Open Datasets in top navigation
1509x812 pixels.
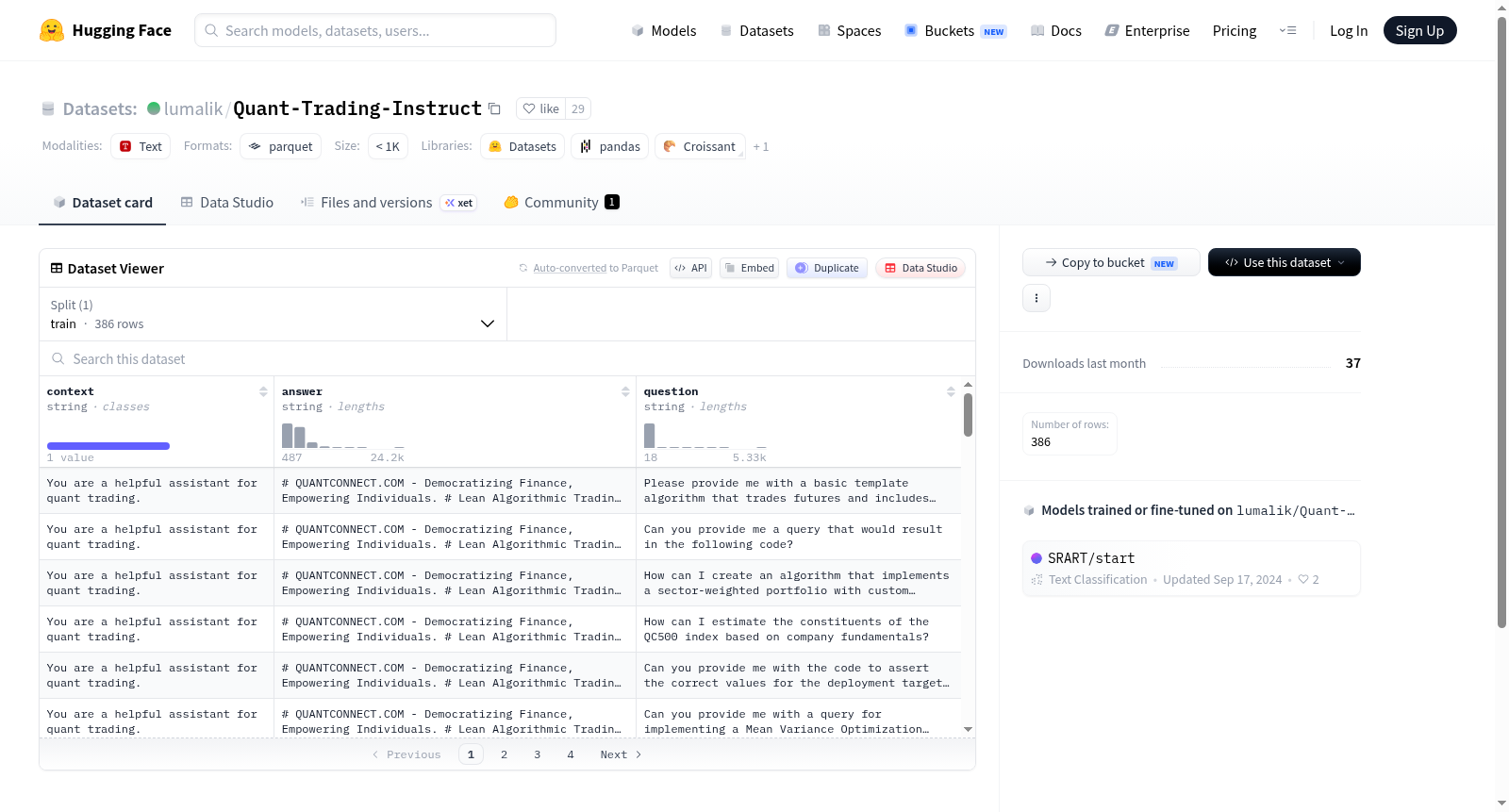tap(756, 30)
